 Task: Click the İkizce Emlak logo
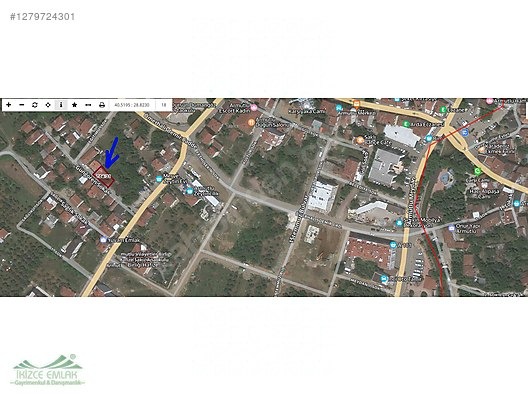click(x=48, y=370)
